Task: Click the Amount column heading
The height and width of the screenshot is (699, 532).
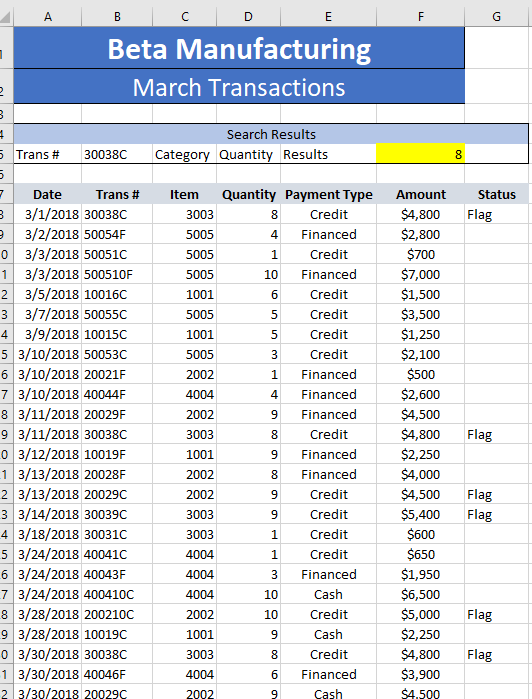Action: pyautogui.click(x=421, y=194)
